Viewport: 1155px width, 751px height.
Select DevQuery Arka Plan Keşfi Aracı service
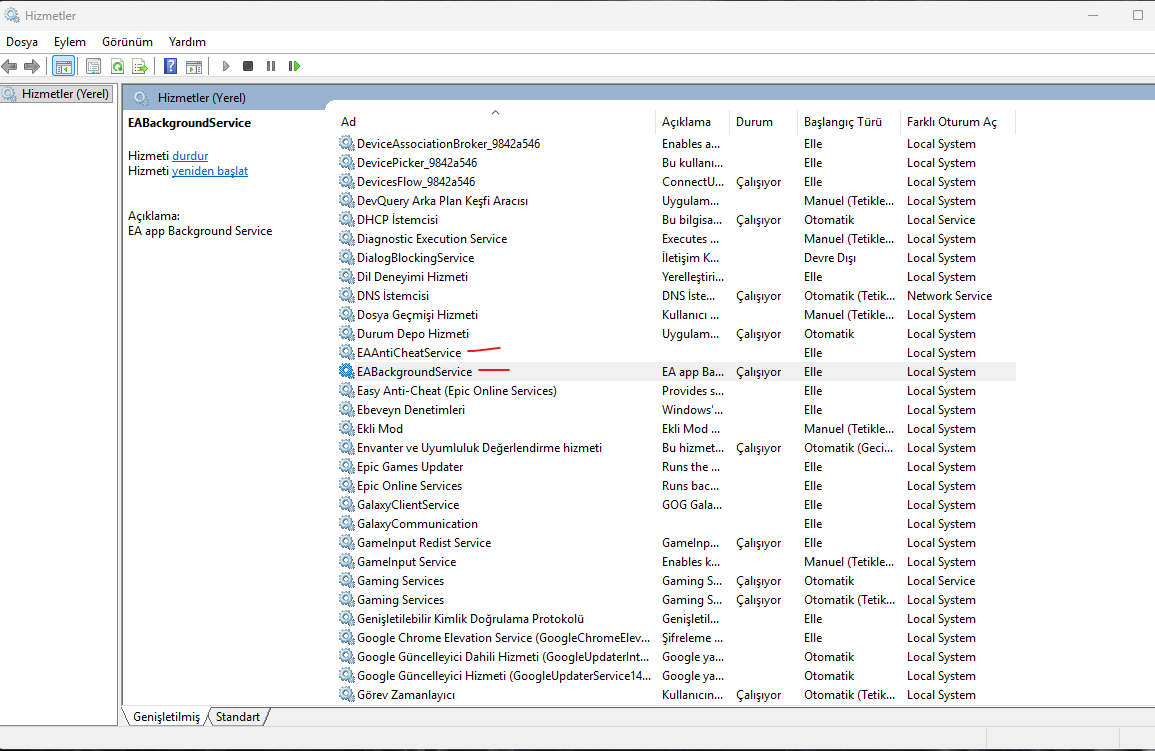(x=676, y=200)
